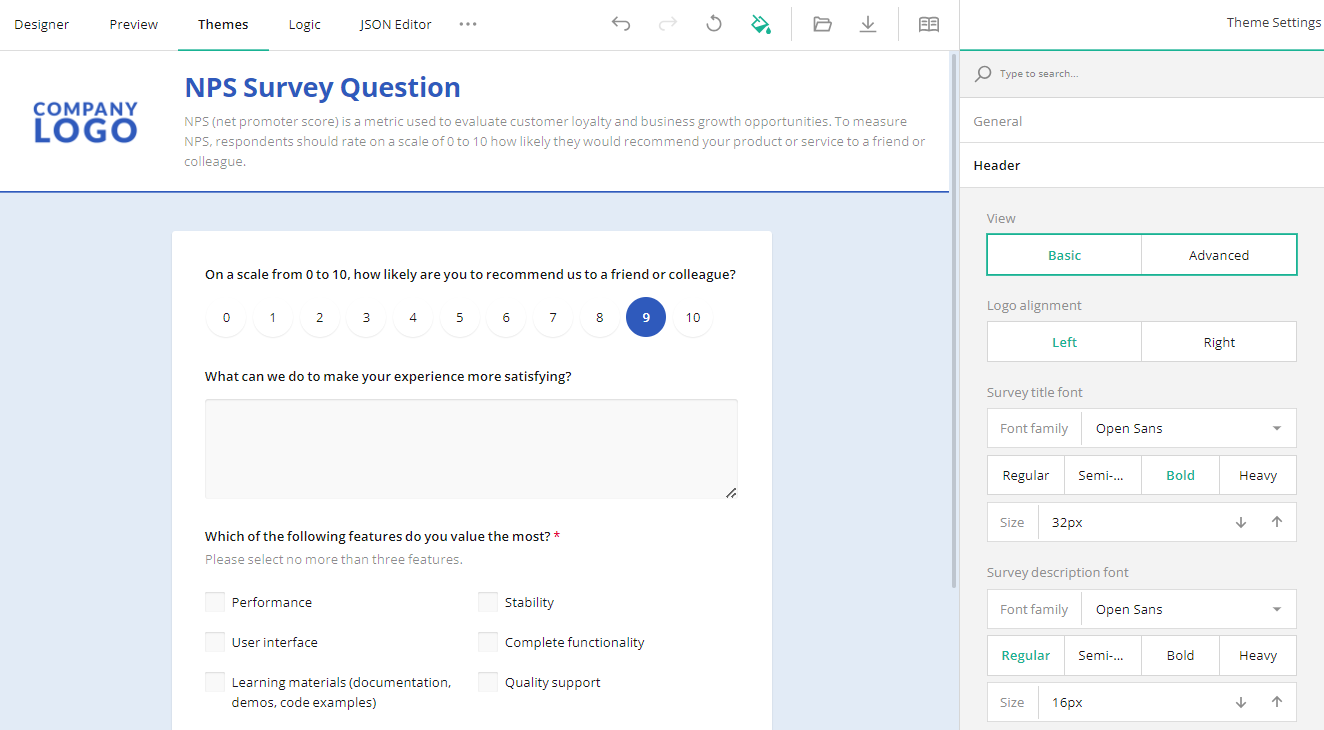Open the Survey description Font family dropdown
The width and height of the screenshot is (1324, 730).
click(1188, 608)
